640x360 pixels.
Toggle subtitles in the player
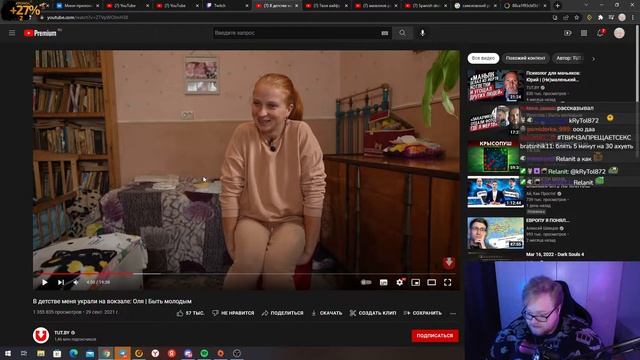click(x=383, y=282)
